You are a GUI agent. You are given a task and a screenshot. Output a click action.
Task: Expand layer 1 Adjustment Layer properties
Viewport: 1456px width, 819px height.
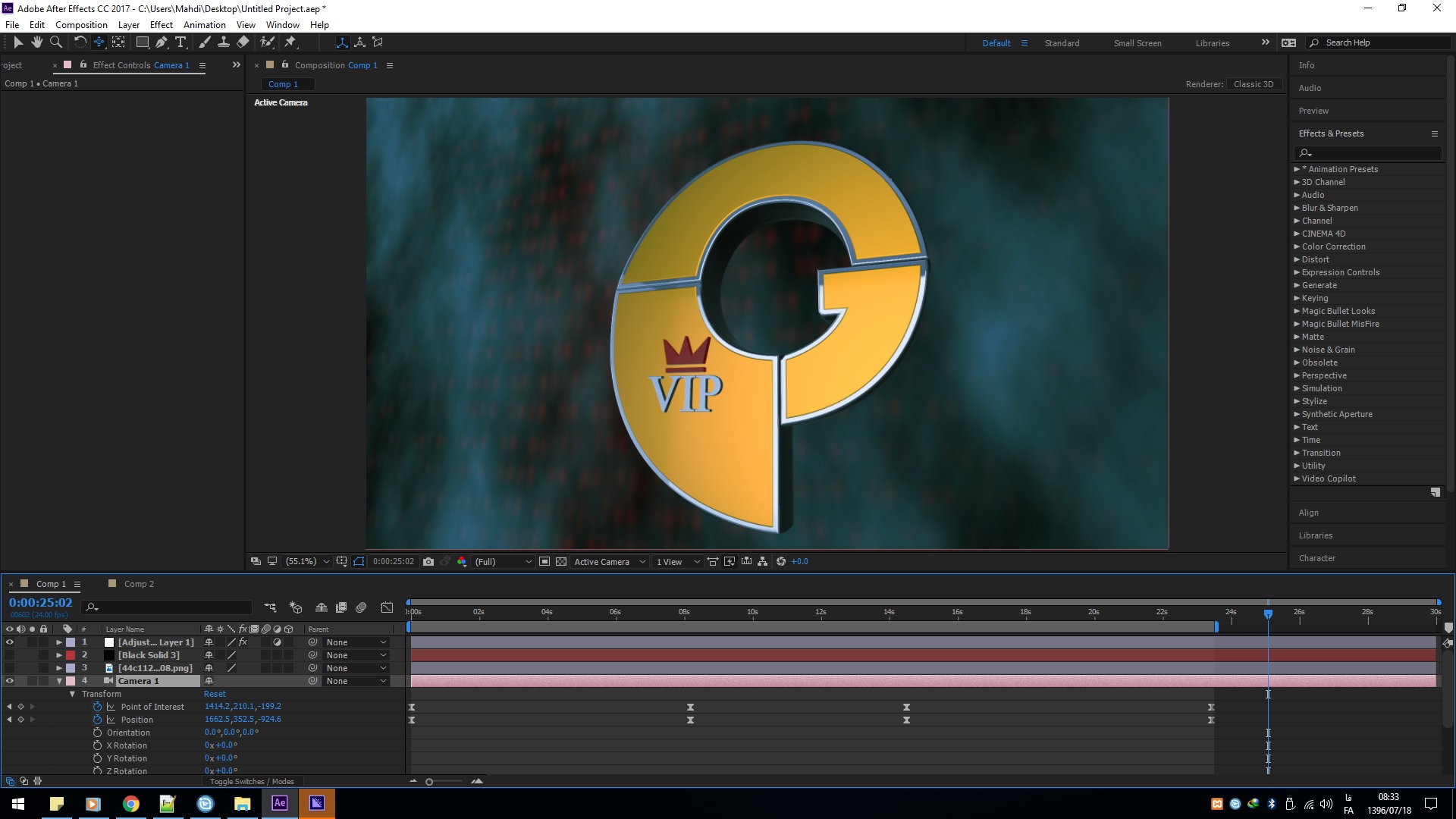pyautogui.click(x=59, y=642)
